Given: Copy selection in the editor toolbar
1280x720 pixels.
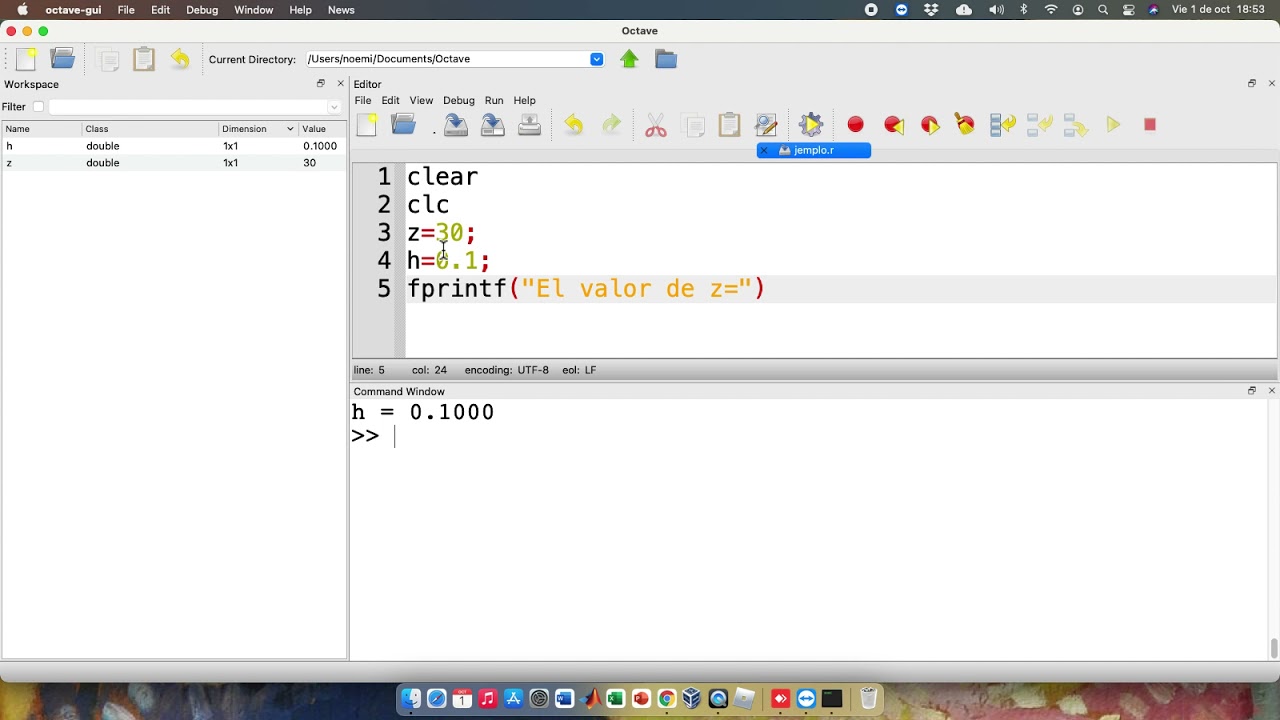Looking at the screenshot, I should (693, 125).
